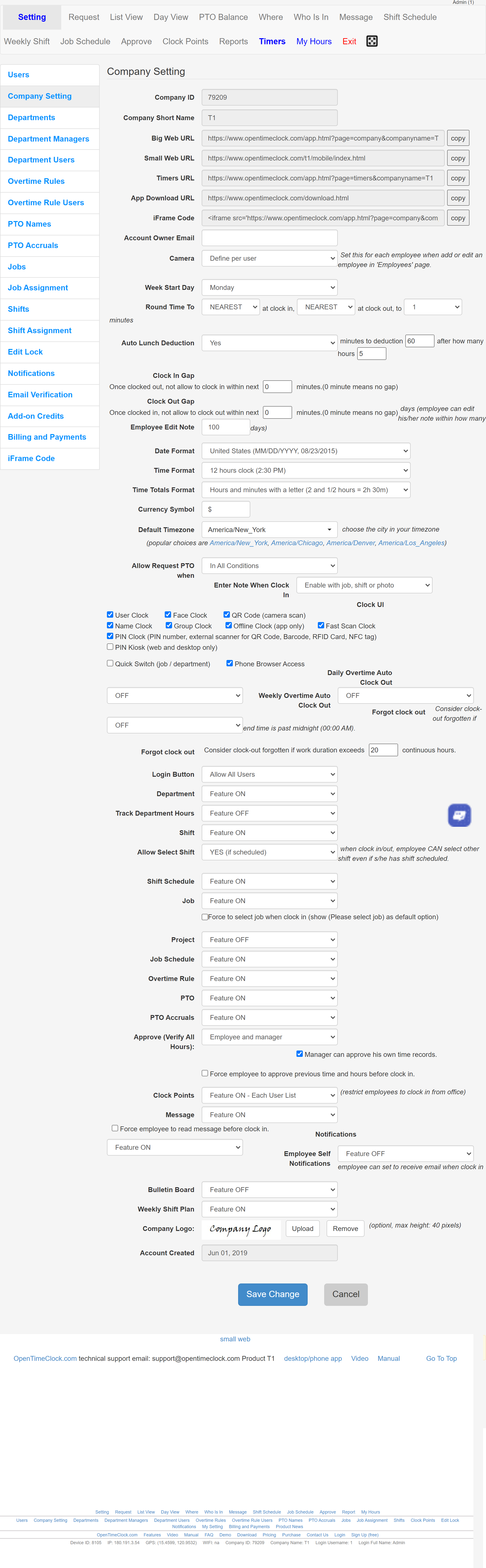This screenshot has height=1568, width=486.
Task: Copy the Big Web URL
Action: [458, 138]
